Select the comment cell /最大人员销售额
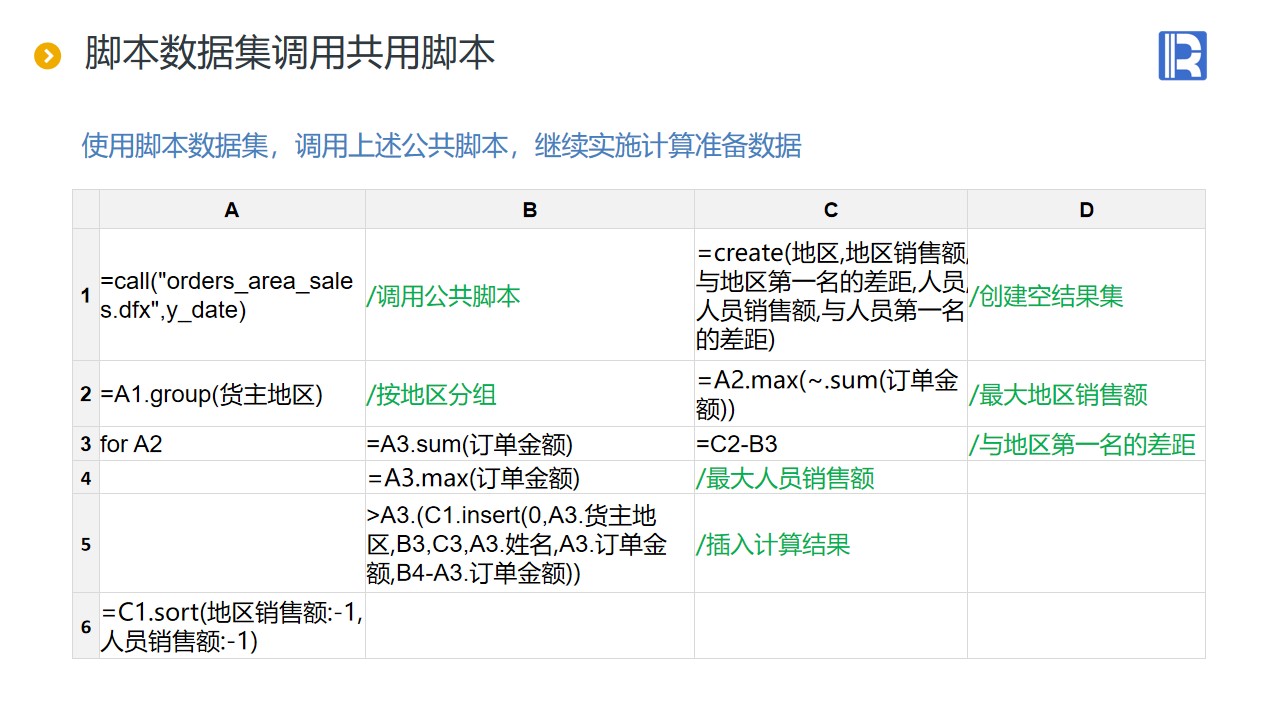This screenshot has height=720, width=1280. [x=831, y=477]
